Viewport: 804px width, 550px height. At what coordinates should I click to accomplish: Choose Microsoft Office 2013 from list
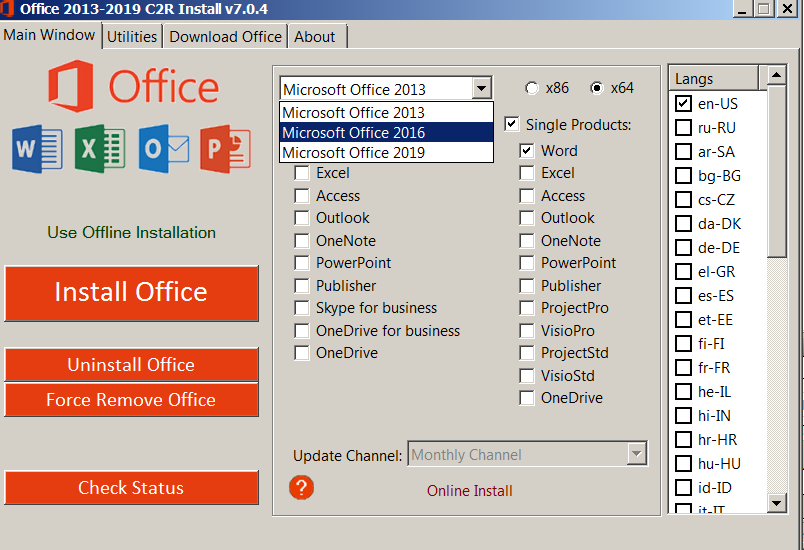coord(386,112)
